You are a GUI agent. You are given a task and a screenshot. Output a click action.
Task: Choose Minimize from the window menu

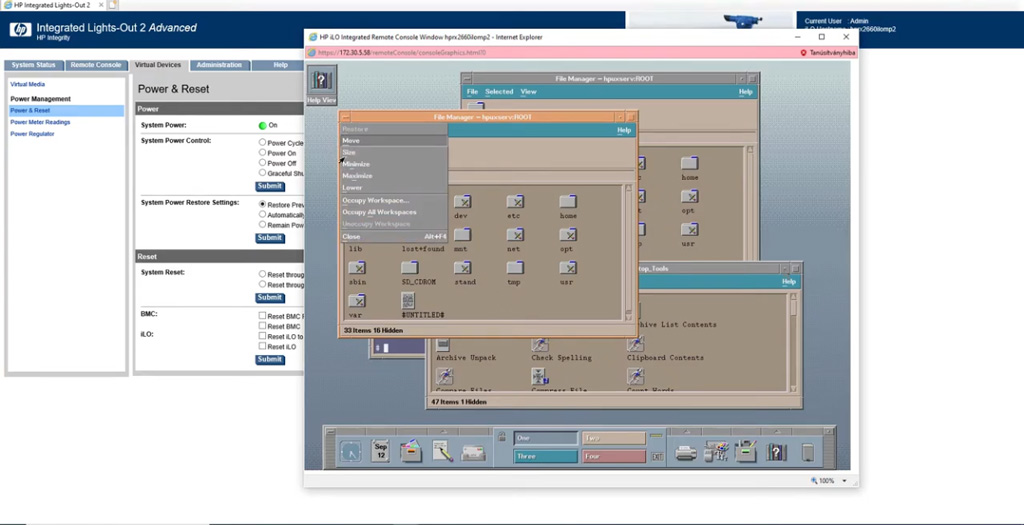coord(356,164)
